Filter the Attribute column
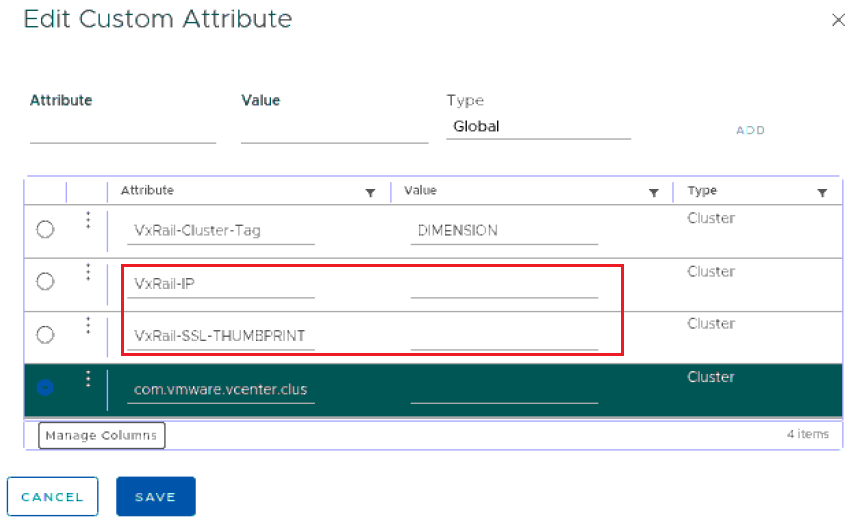Image resolution: width=862 pixels, height=529 pixels. click(x=370, y=192)
